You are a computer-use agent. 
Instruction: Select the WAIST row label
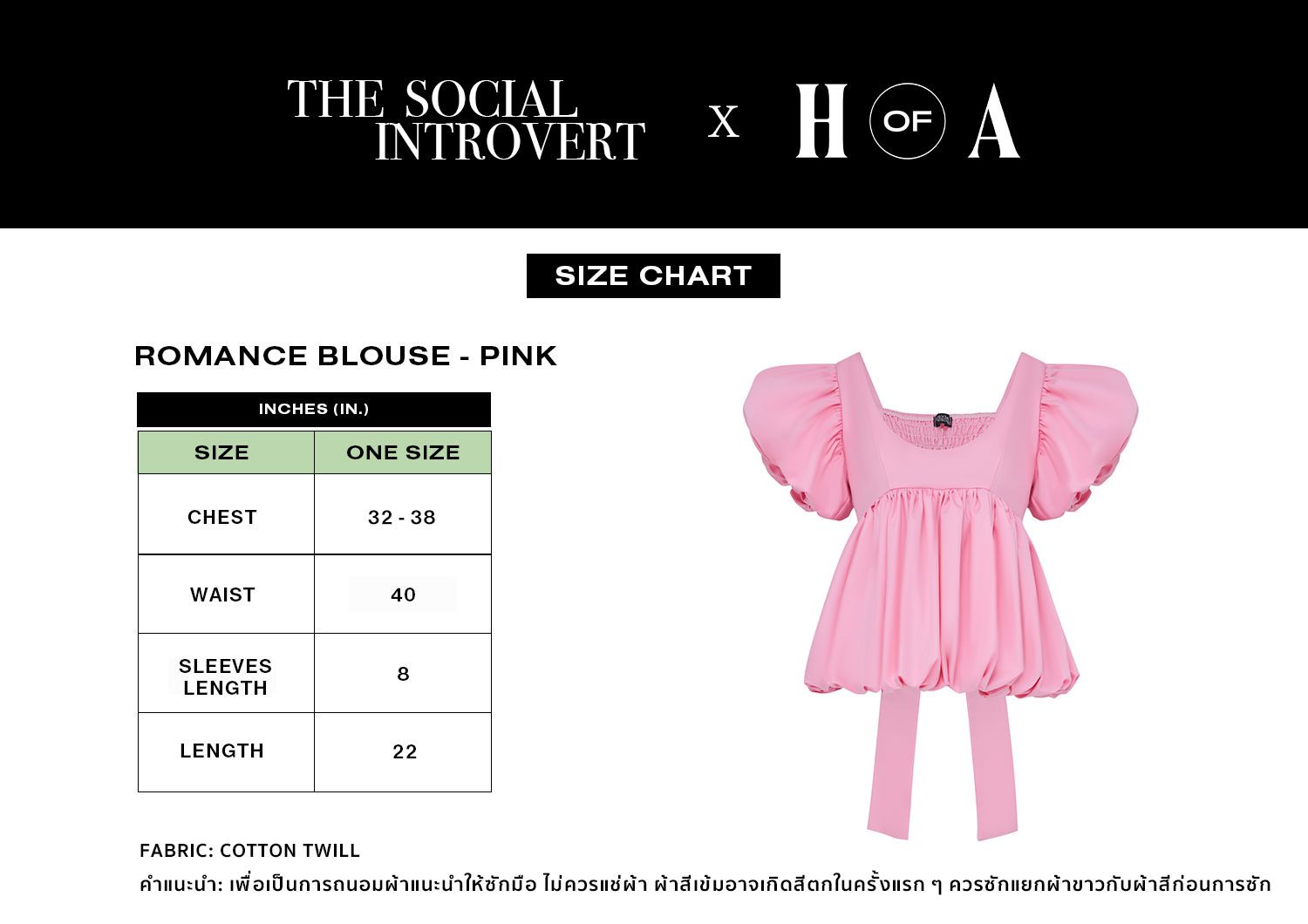coord(222,594)
